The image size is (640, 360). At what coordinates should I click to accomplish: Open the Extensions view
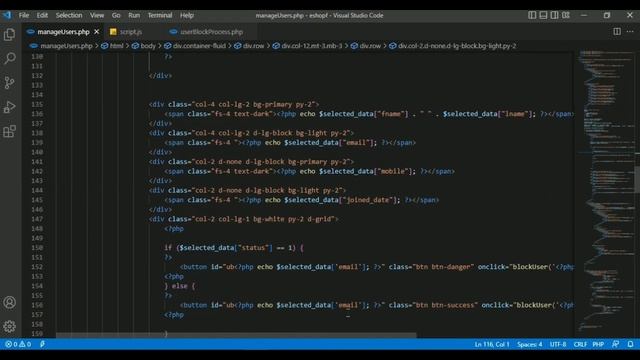(x=9, y=131)
